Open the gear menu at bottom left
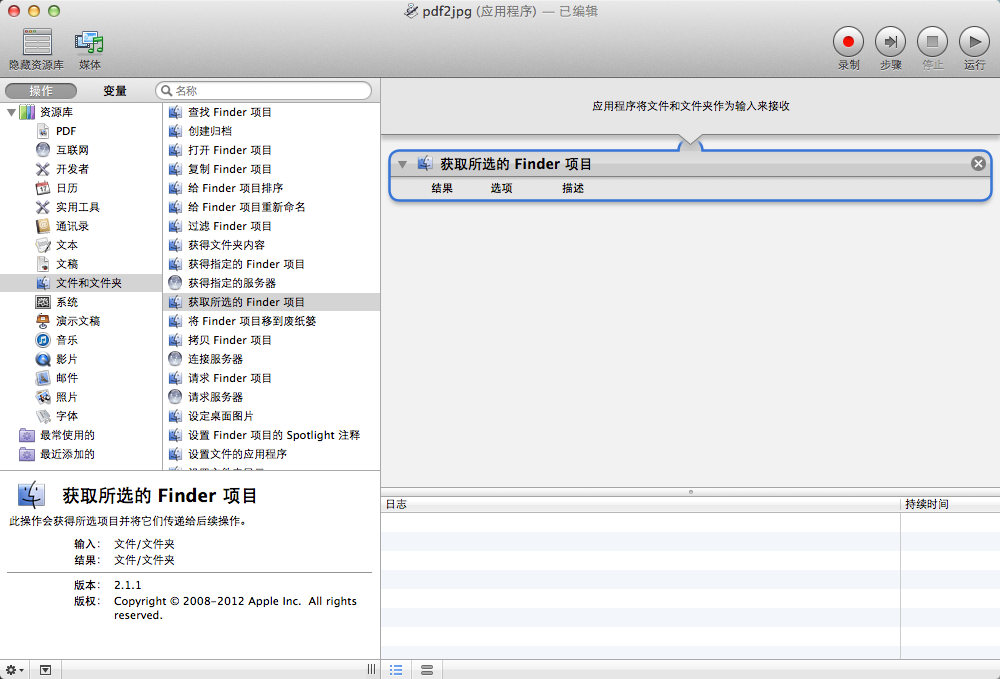Screen dimensions: 1000x679 [x=15, y=669]
